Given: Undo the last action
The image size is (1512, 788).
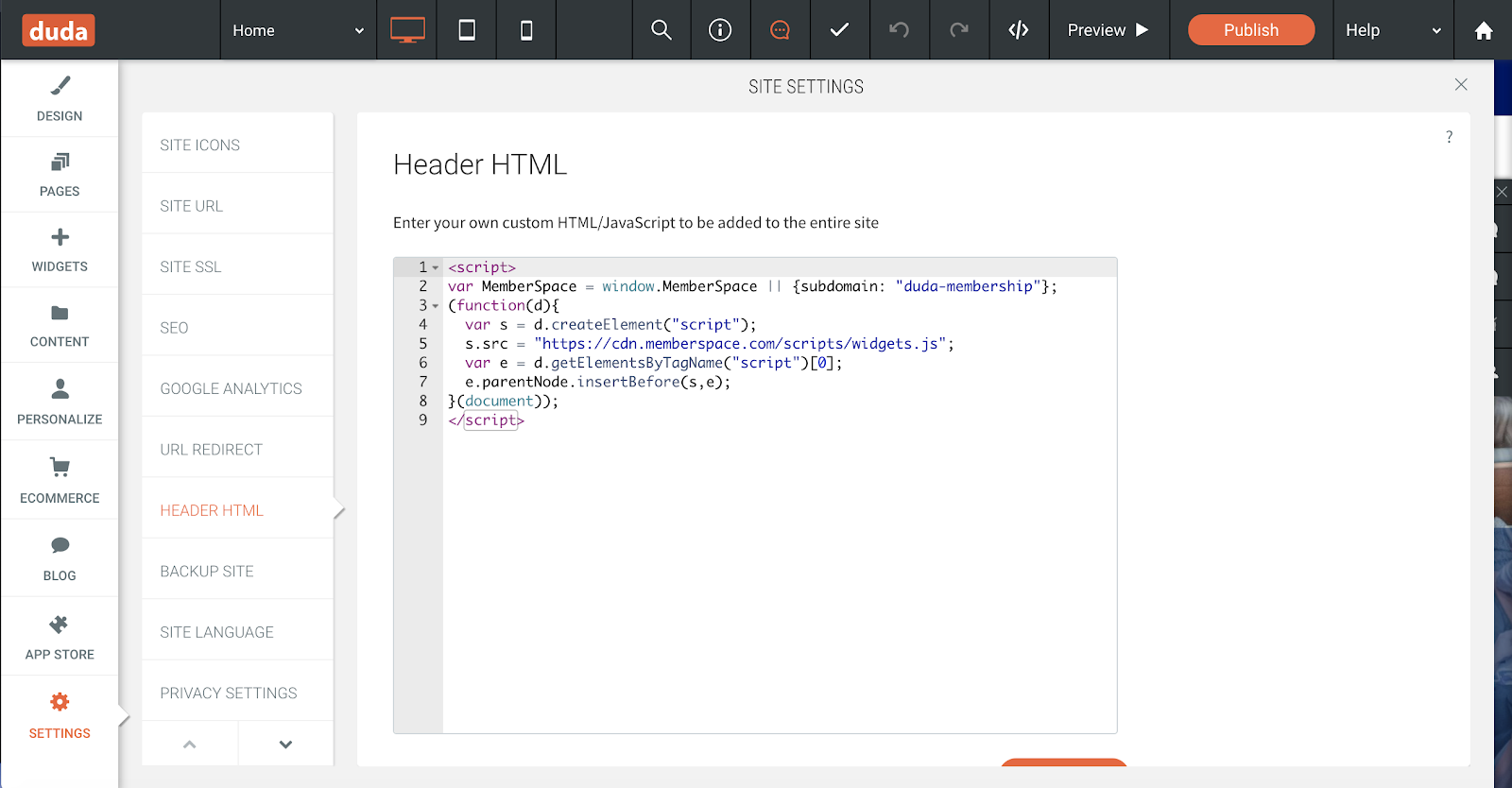Looking at the screenshot, I should coord(899,30).
